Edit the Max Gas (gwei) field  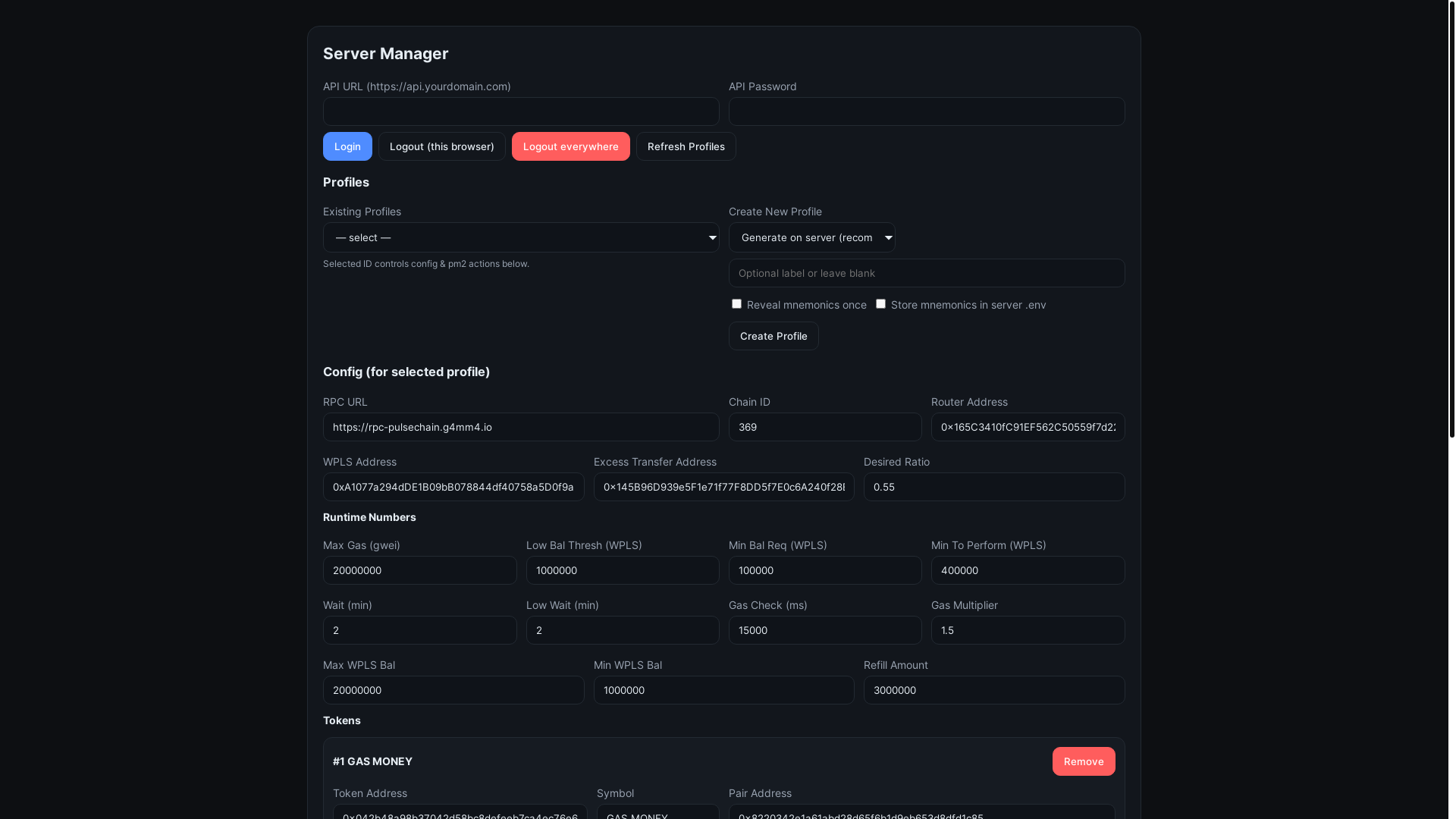point(420,570)
